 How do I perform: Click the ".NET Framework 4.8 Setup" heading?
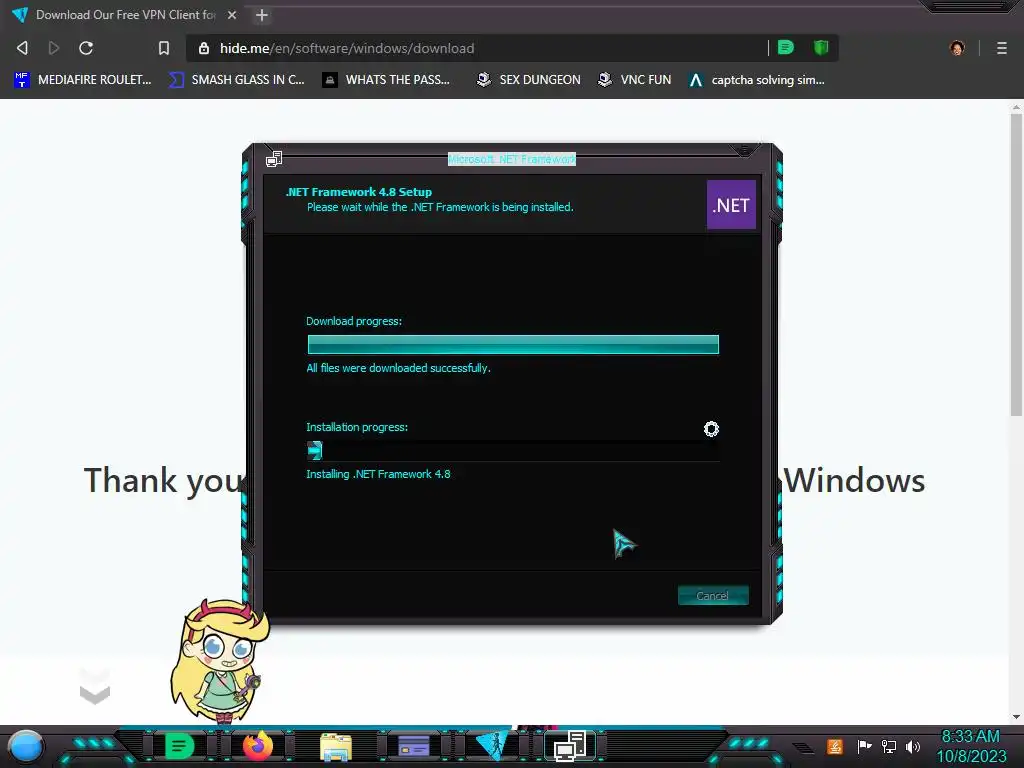click(359, 192)
